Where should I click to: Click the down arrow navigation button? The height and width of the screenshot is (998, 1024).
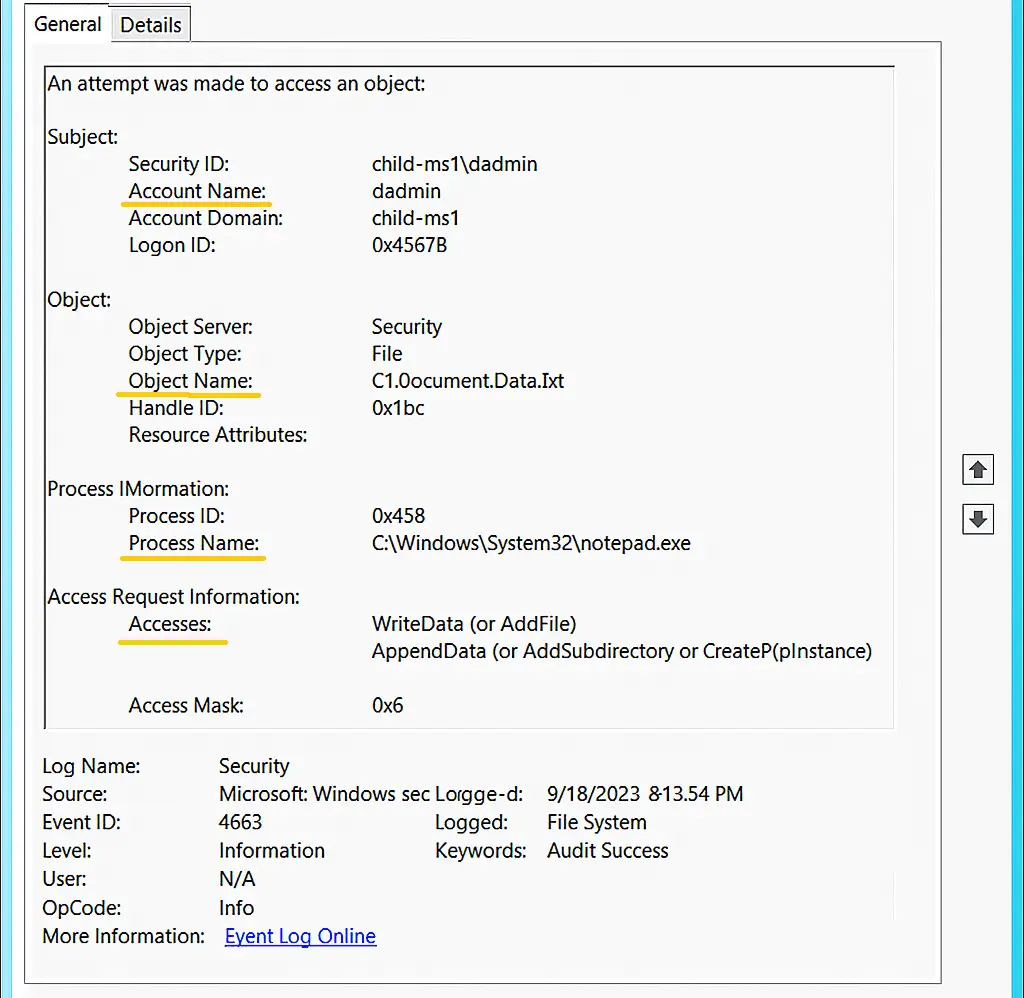tap(977, 519)
